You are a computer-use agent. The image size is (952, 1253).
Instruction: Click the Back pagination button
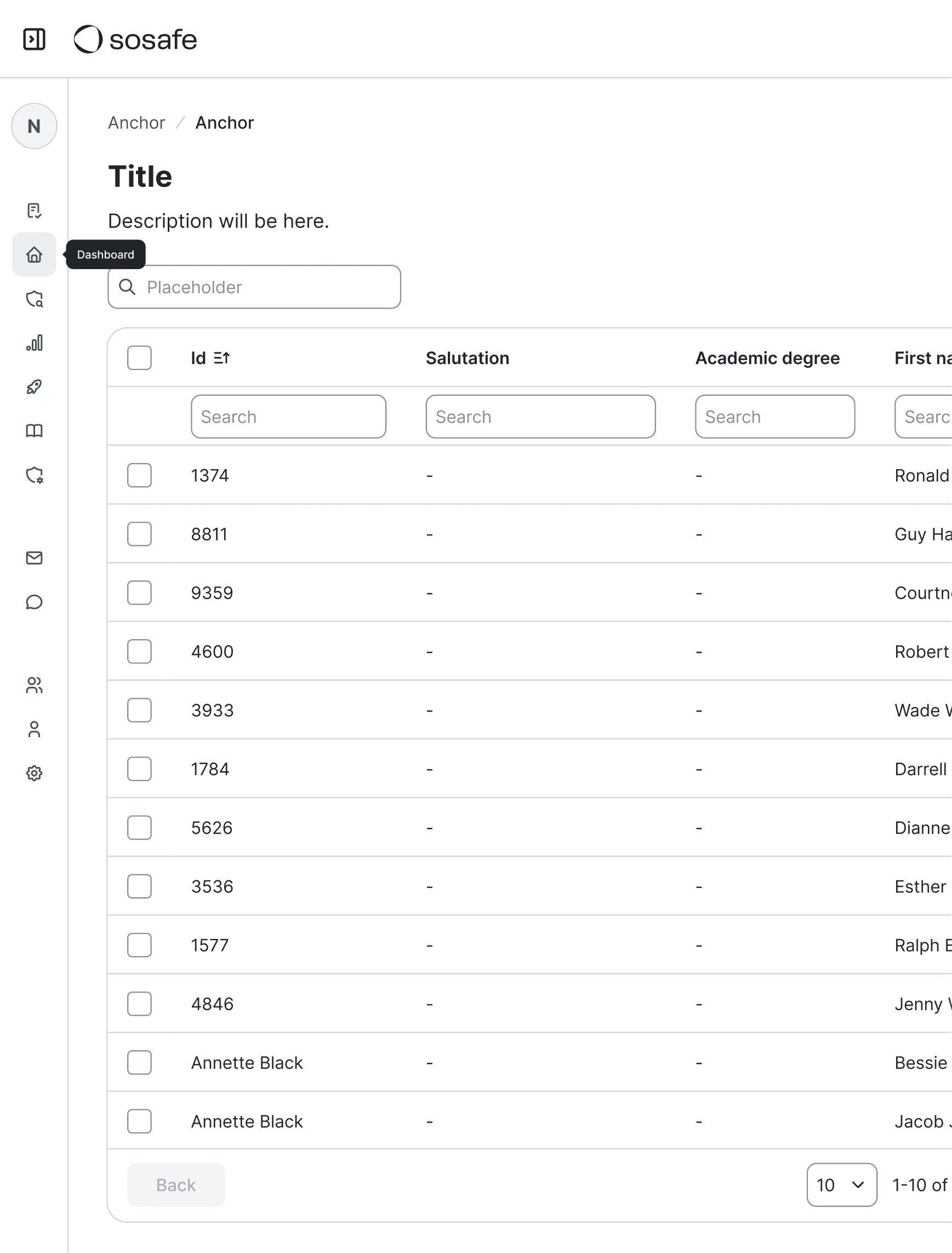[176, 1184]
